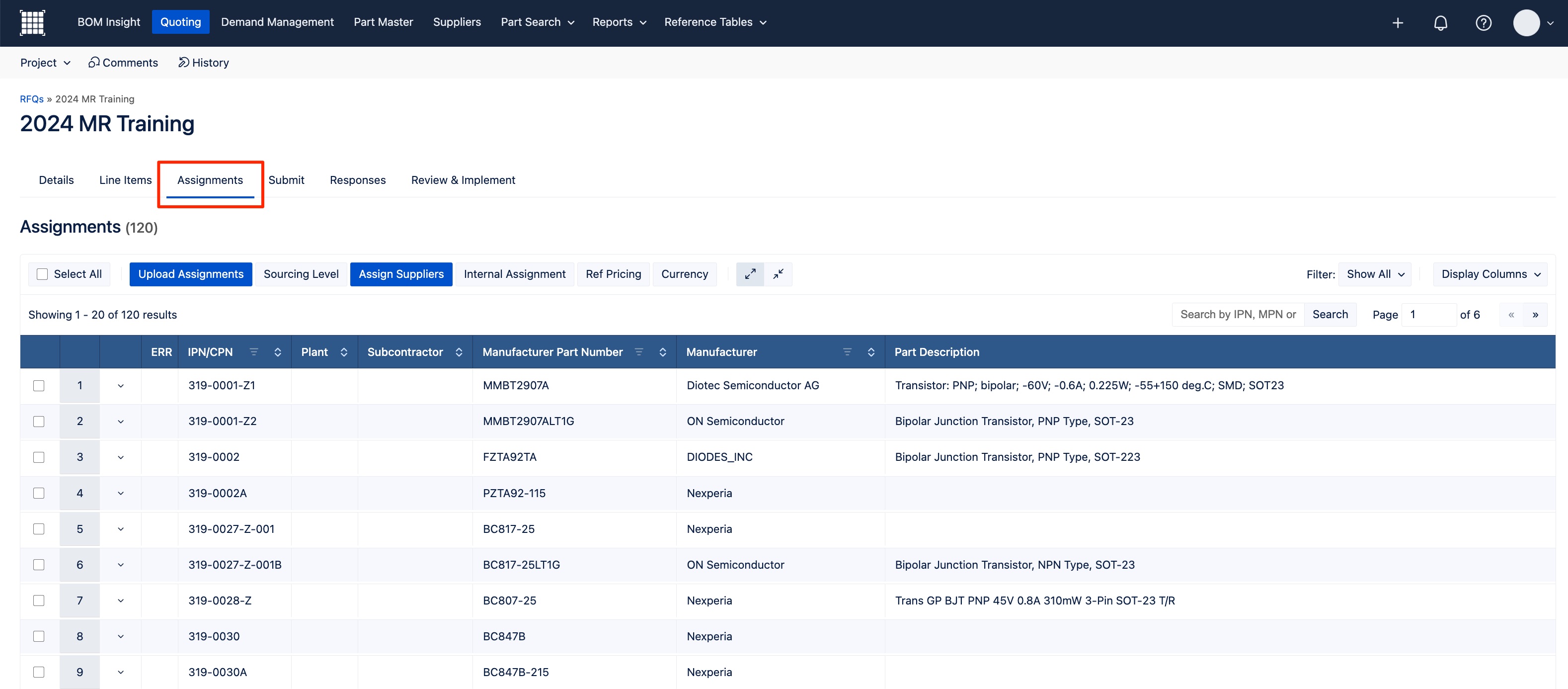The image size is (1568, 689).
Task: Check row 7 checkbox for 319-0028-Z
Action: point(39,601)
